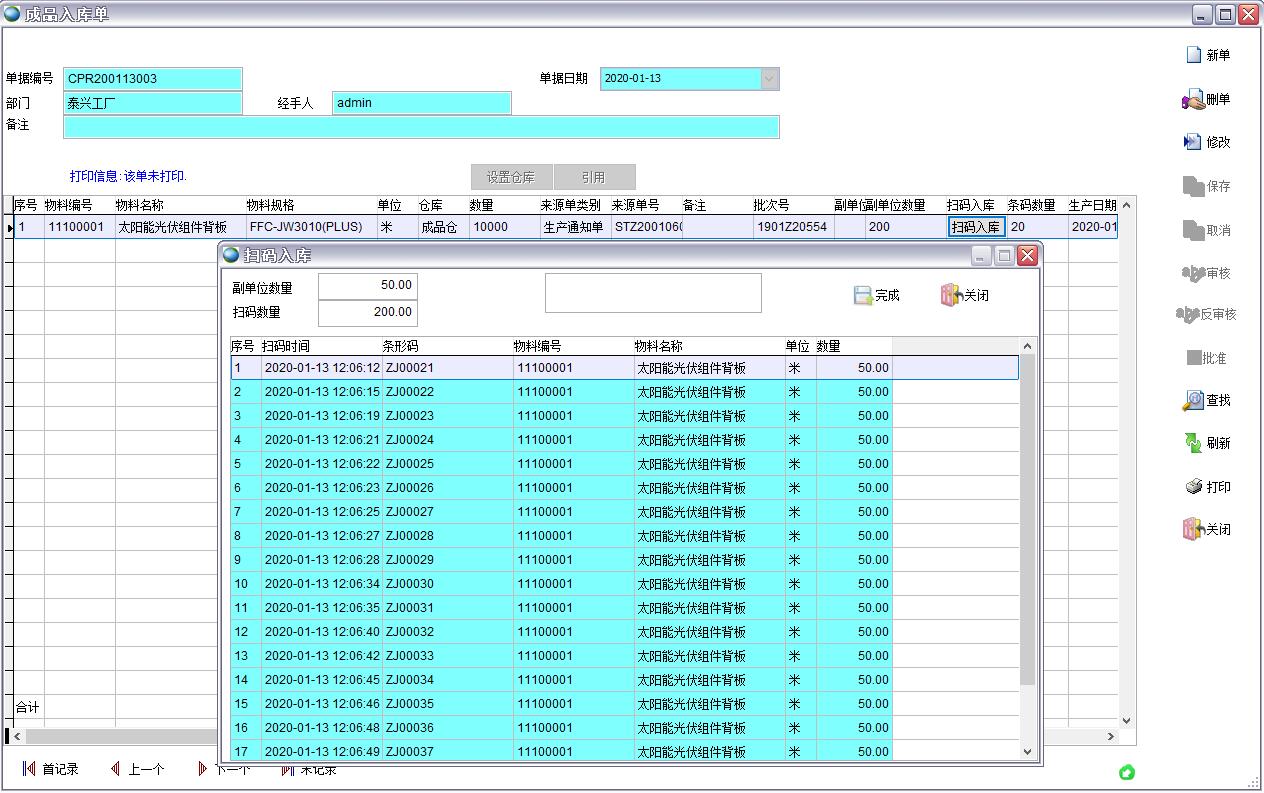This screenshot has width=1264, height=793.
Task: Open the 单据日期 date dropdown
Action: pos(769,79)
